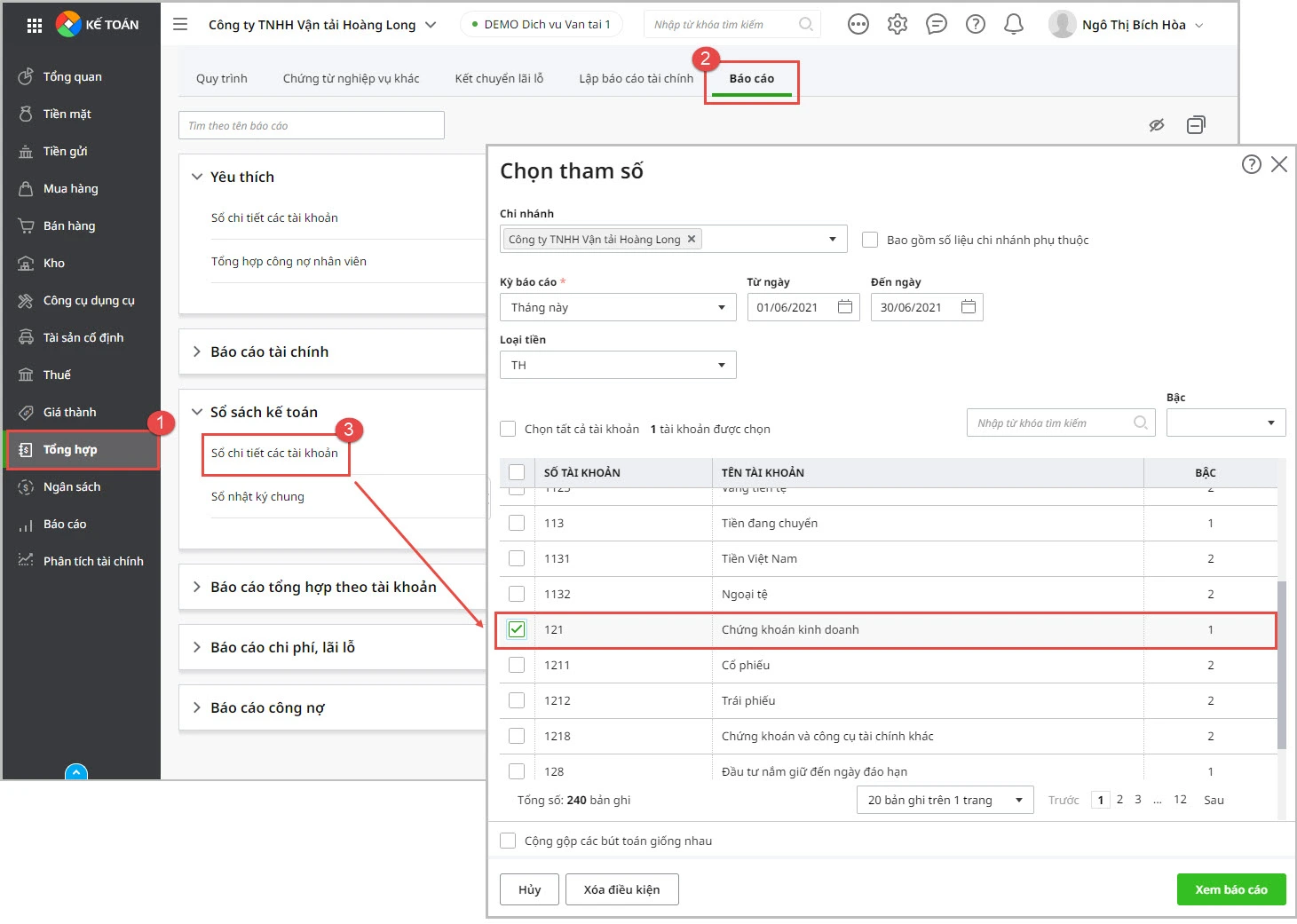This screenshot has width=1297, height=924.
Task: Click the account table vertical scrollbar
Action: (1282, 665)
